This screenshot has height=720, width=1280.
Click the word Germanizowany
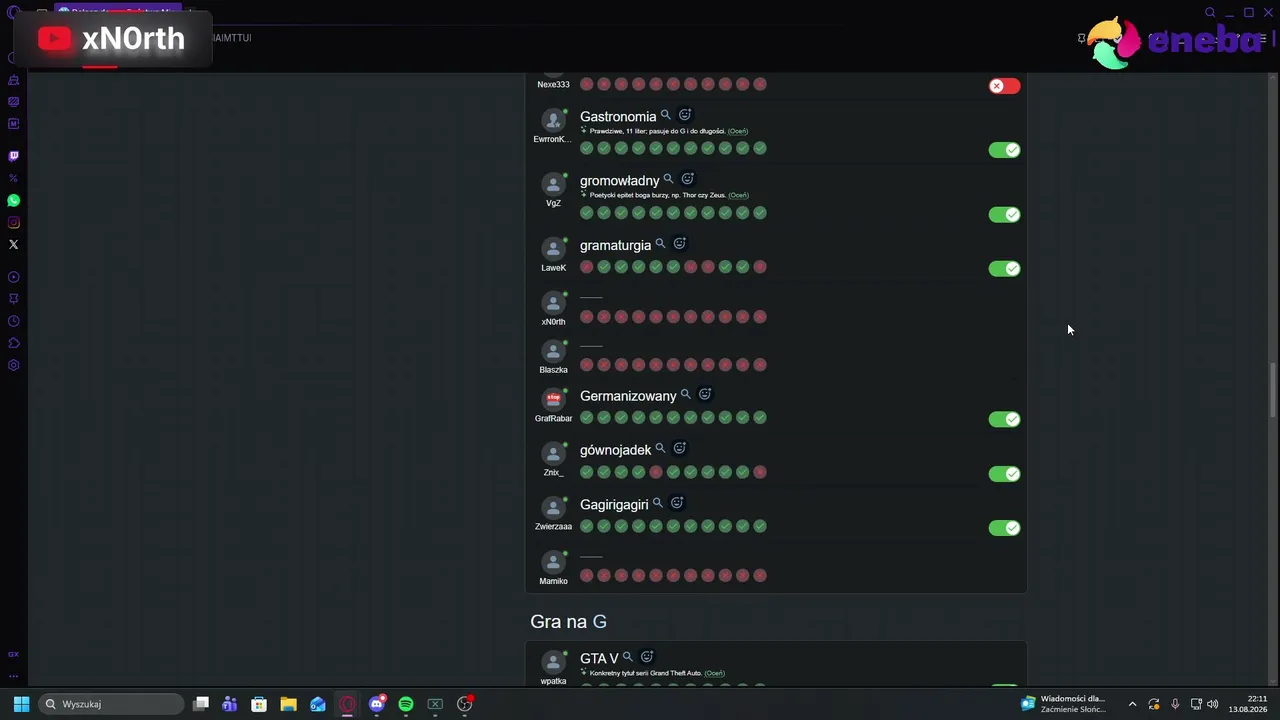[x=628, y=396]
